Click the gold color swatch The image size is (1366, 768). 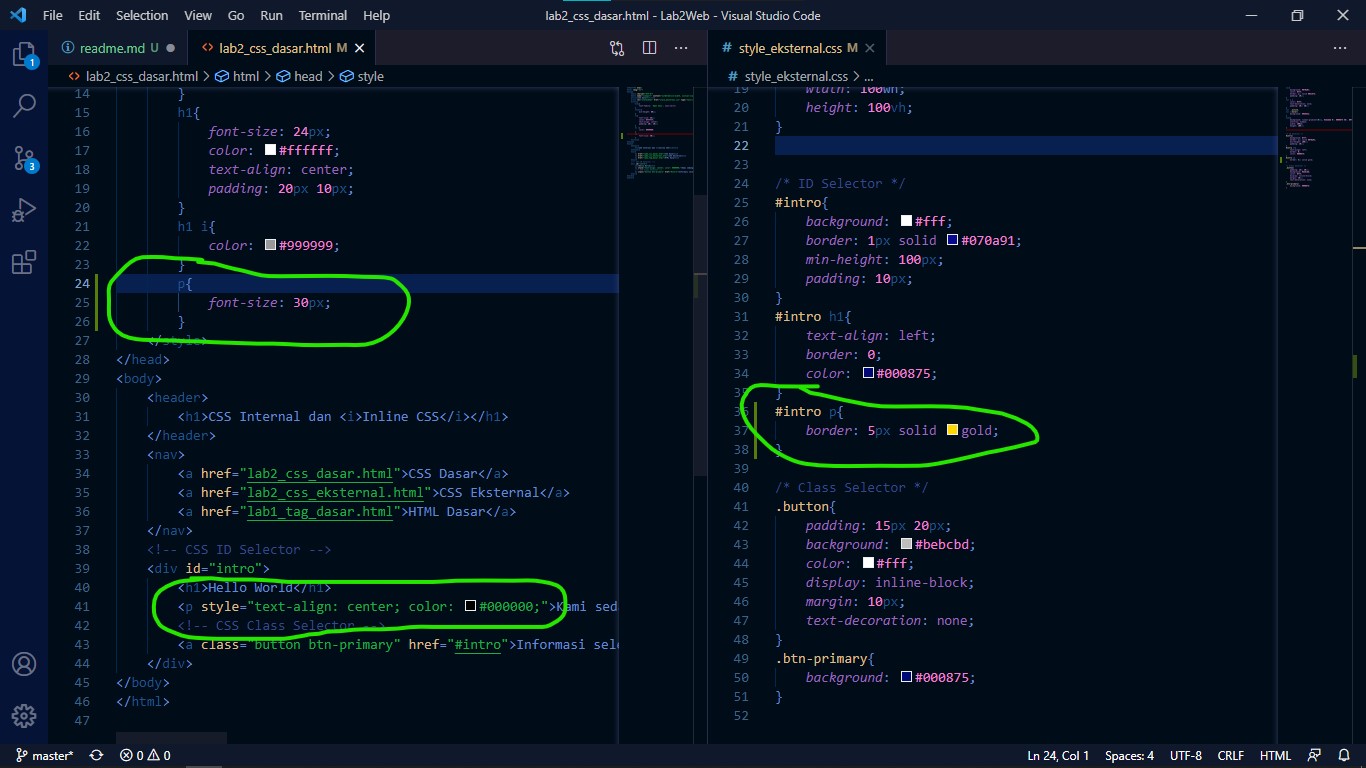[953, 431]
